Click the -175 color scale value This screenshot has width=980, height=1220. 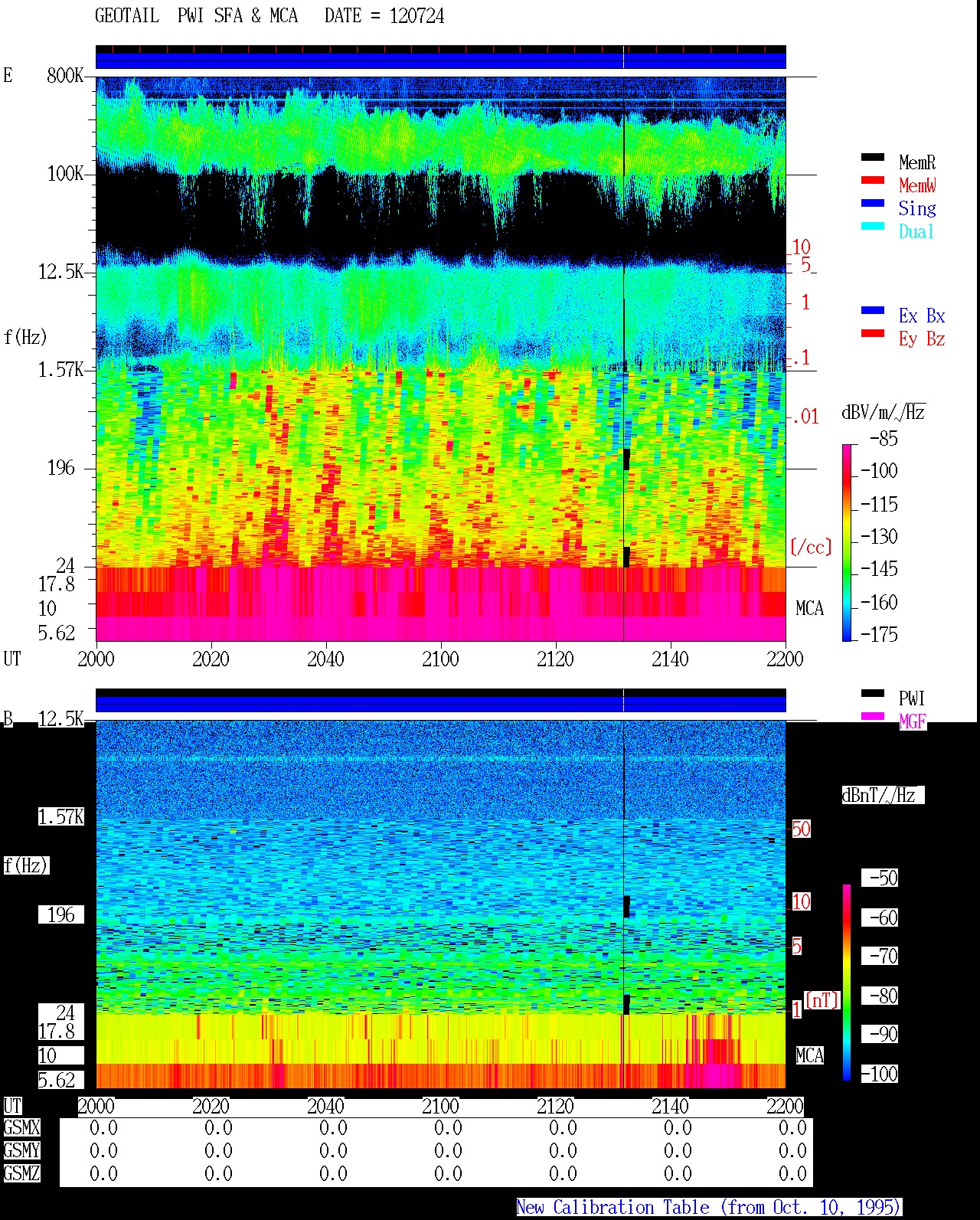click(879, 634)
